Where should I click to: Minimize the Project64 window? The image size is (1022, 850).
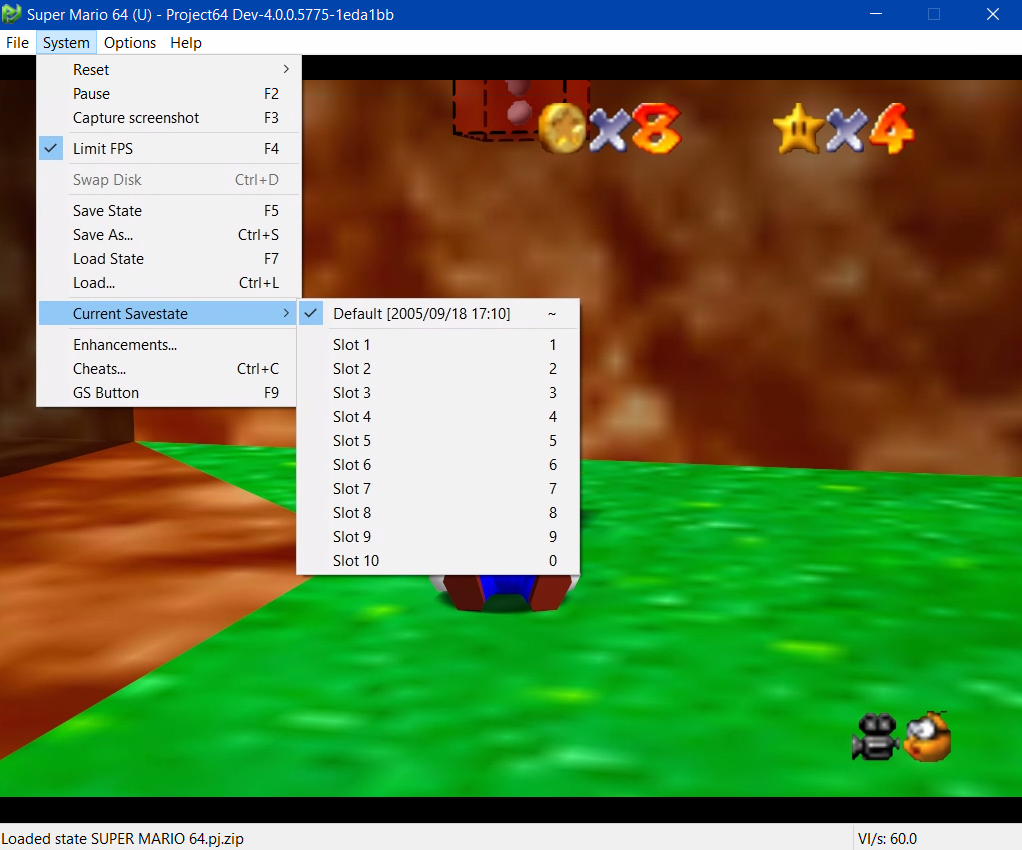click(x=876, y=14)
